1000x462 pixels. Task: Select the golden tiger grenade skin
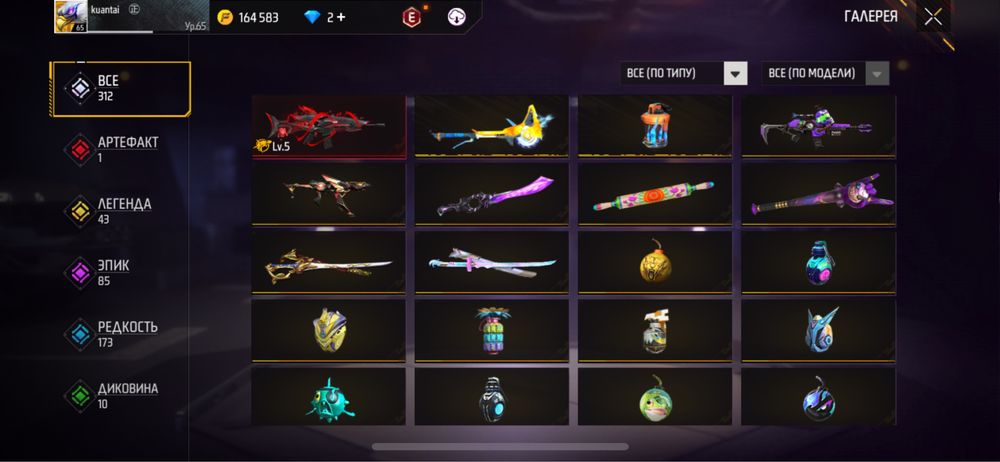tap(655, 262)
